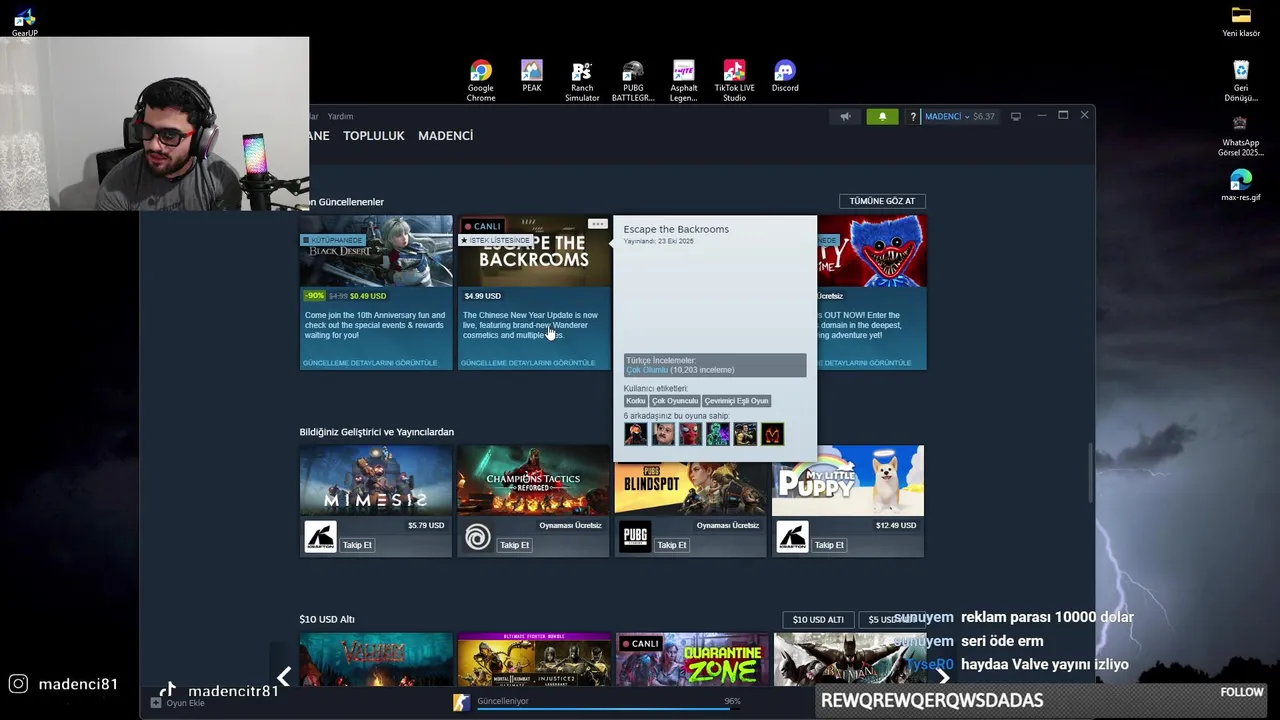This screenshot has height=720, width=1280.
Task: Open Quarantine Zone thumbnail
Action: pos(692,659)
